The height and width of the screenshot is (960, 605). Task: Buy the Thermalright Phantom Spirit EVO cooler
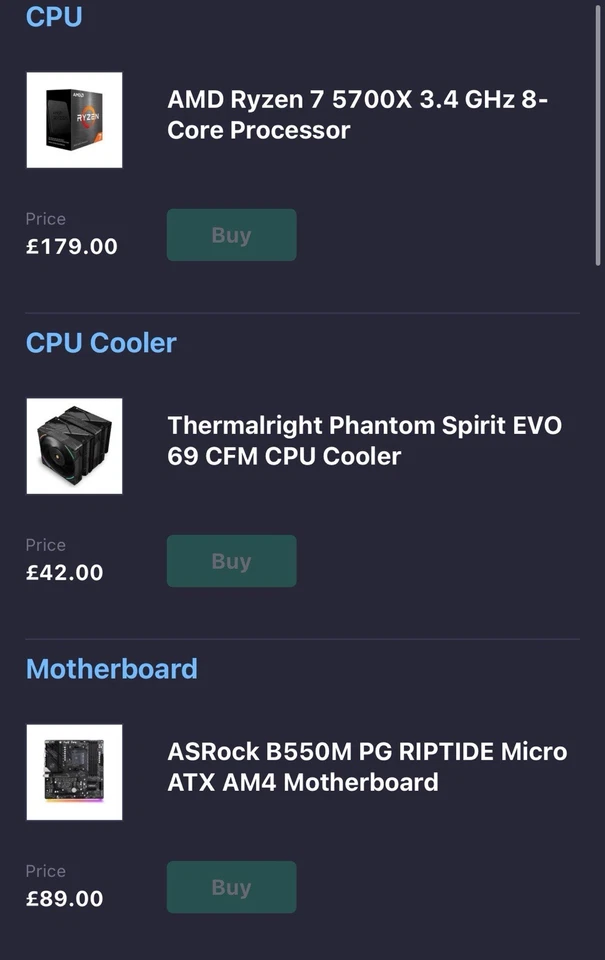tap(231, 561)
